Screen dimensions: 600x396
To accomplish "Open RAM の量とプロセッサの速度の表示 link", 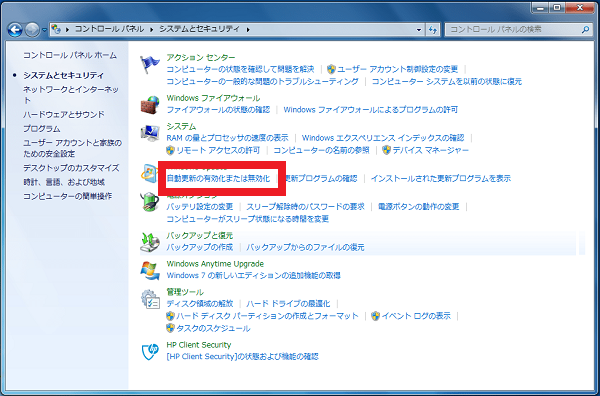I will 227,138.
